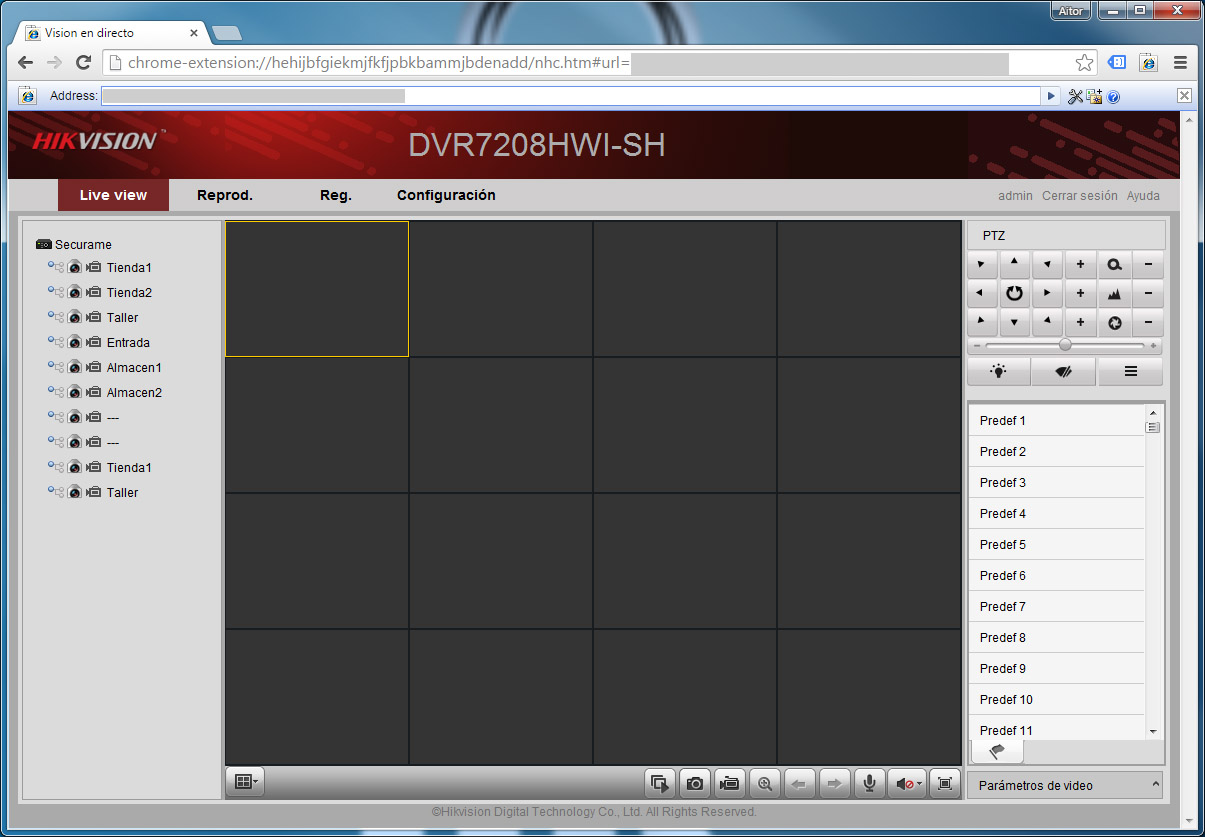The height and width of the screenshot is (837, 1205).
Task: Select preset Predef 9
Action: 1056,669
